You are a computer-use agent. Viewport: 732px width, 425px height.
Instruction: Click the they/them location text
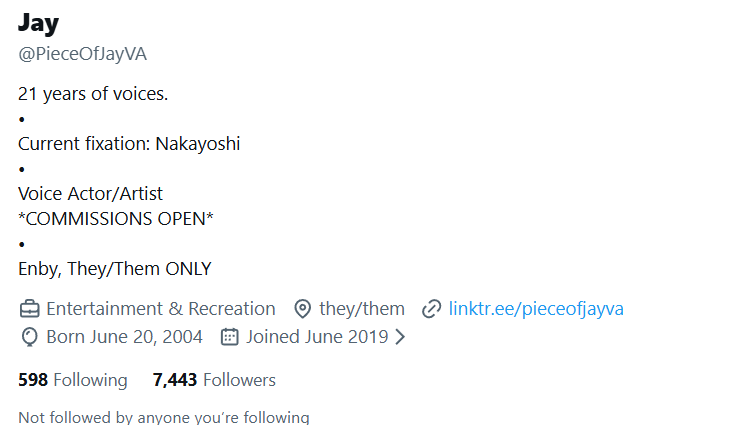click(x=362, y=309)
